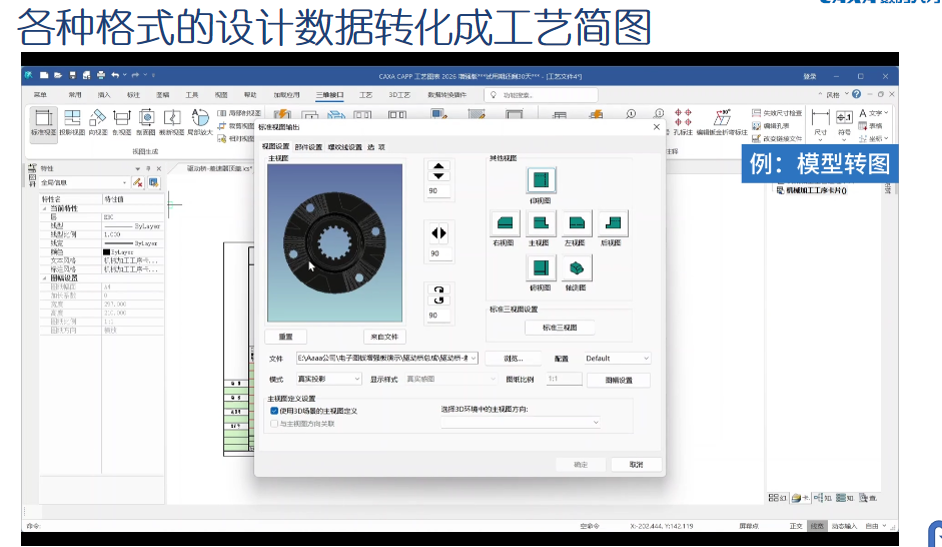The height and width of the screenshot is (547, 942).
Task: Open the 文件 path dropdown
Action: (473, 358)
